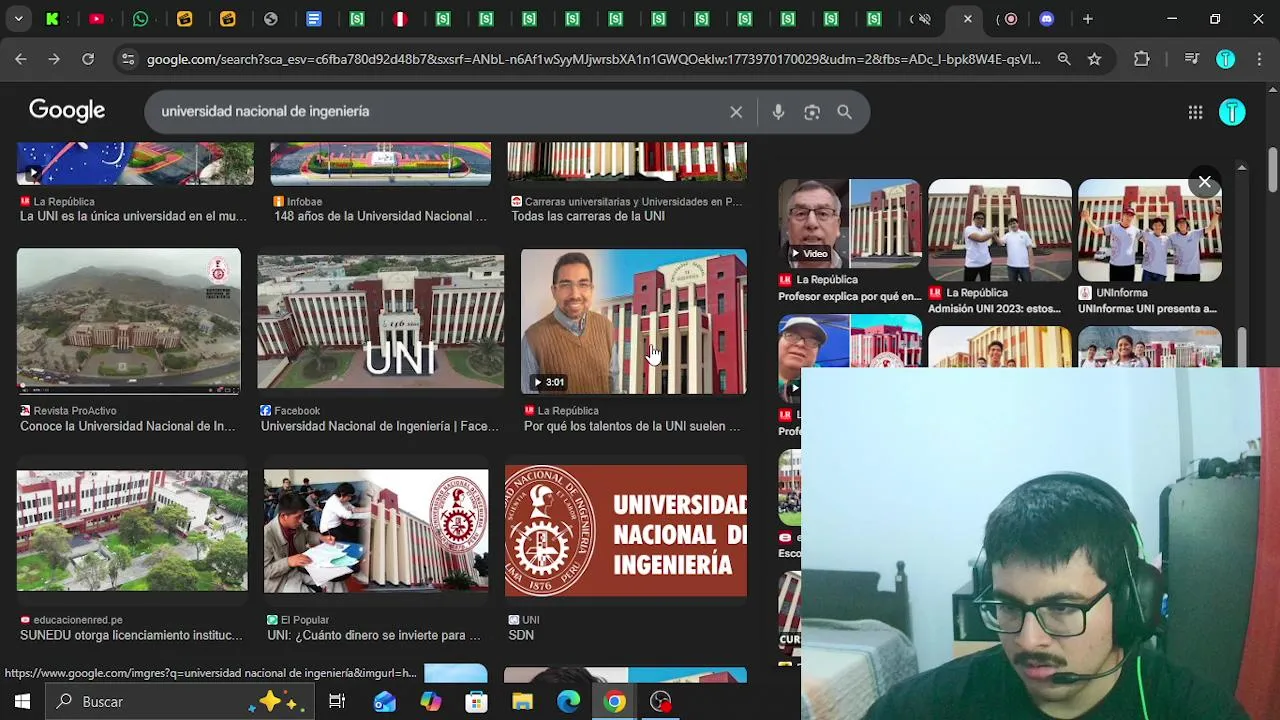Open 'UNI: ¿Cuánto dinero se invierte para' link
Screen dimensions: 1280x720
(x=374, y=635)
